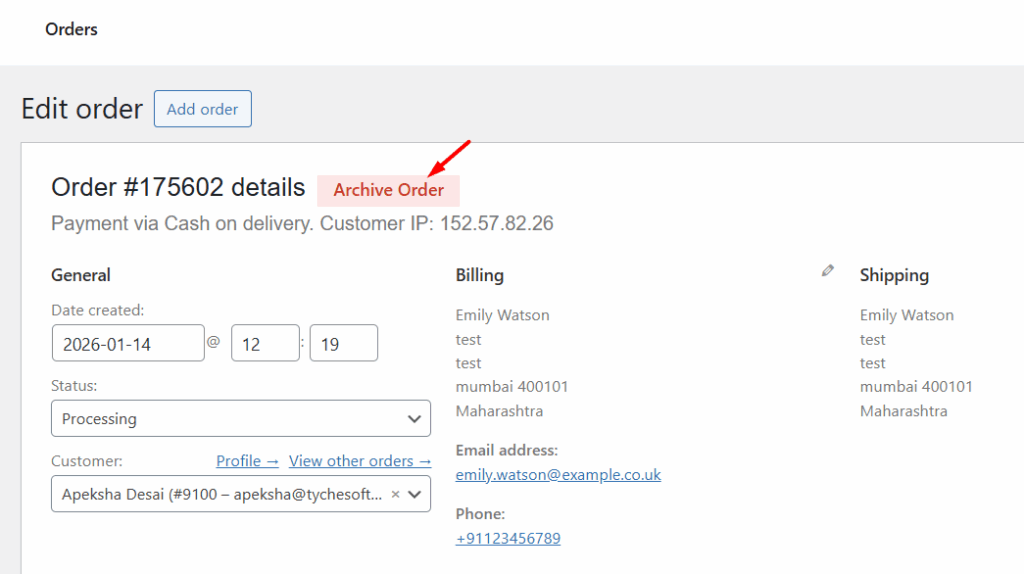Click the emily.watson@example.co.uk email link

point(558,474)
